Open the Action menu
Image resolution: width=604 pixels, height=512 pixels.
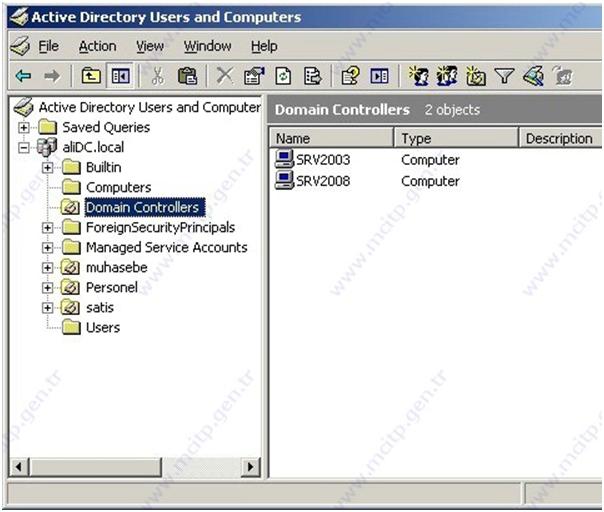[x=97, y=46]
